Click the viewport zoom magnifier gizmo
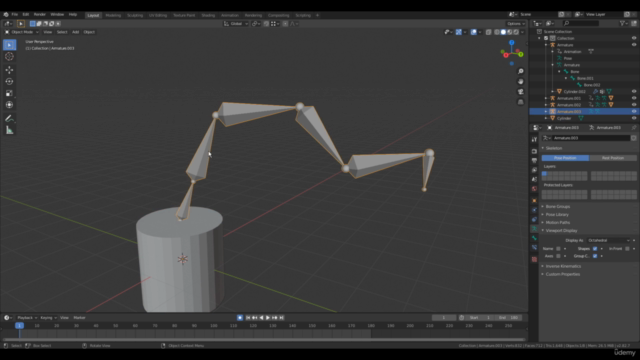 coord(520,71)
